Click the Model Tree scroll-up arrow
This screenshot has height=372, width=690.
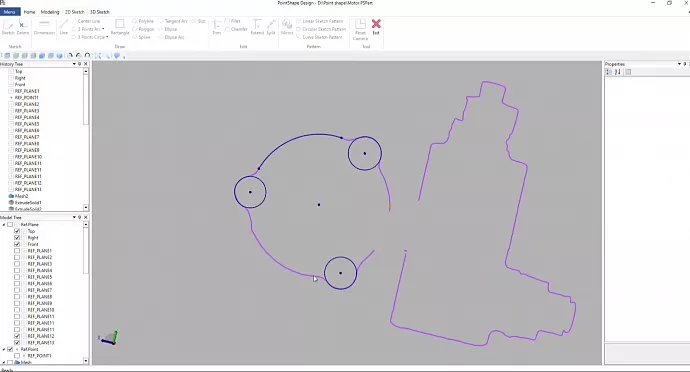[x=86, y=225]
